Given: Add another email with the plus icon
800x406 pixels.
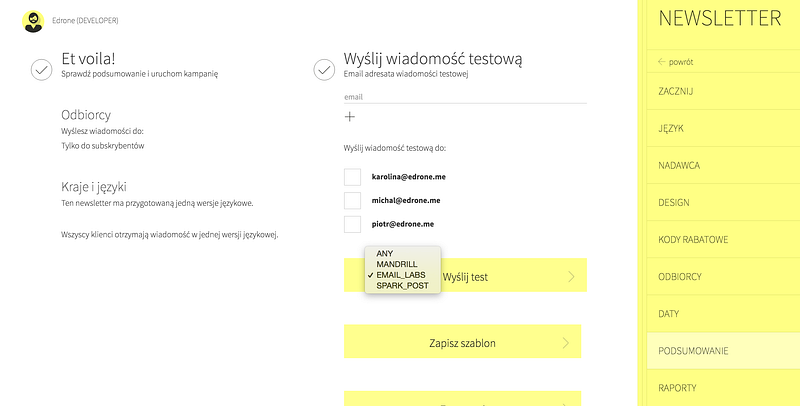Looking at the screenshot, I should click(349, 117).
